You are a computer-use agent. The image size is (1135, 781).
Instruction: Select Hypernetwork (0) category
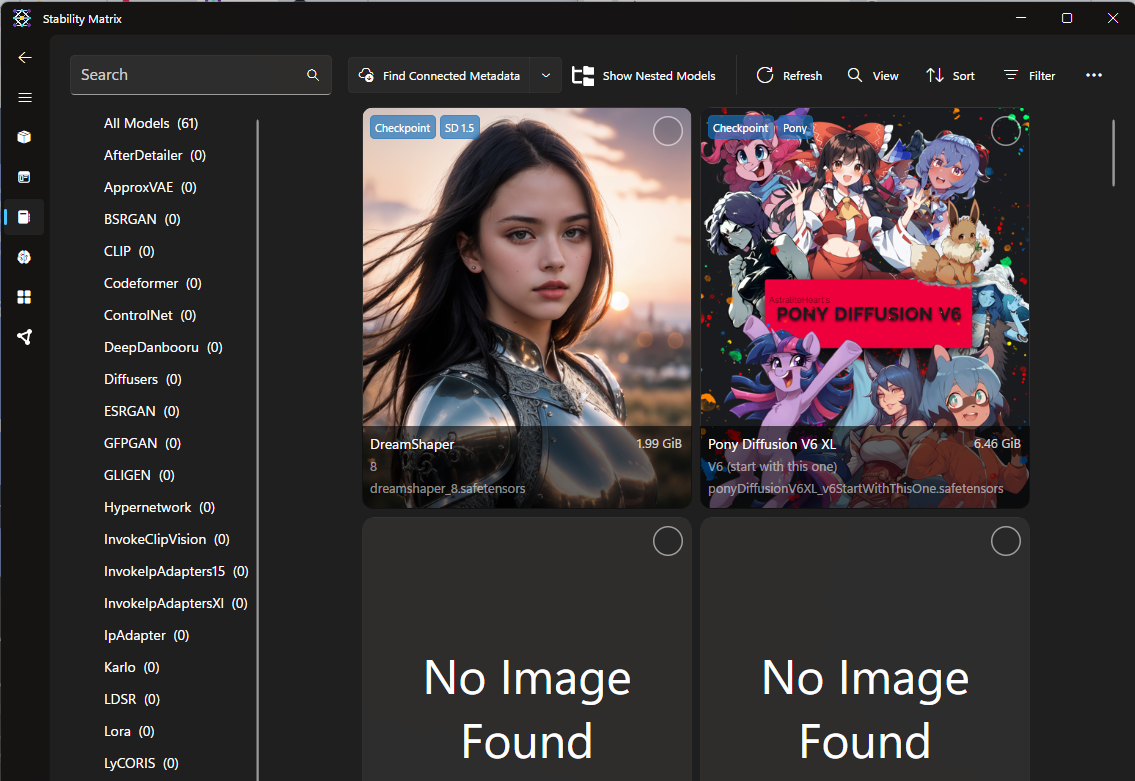click(159, 507)
